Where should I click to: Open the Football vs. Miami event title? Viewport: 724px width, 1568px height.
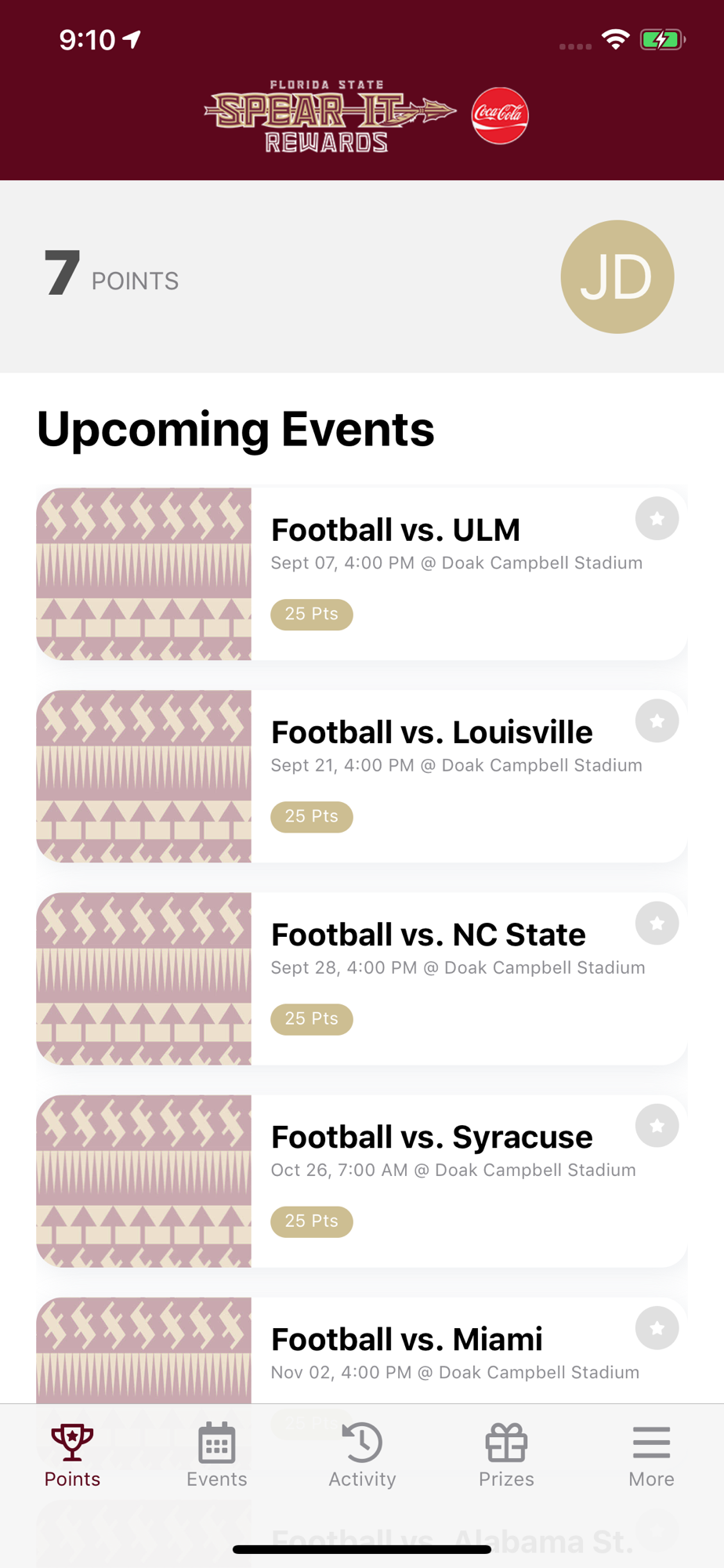(x=407, y=1339)
